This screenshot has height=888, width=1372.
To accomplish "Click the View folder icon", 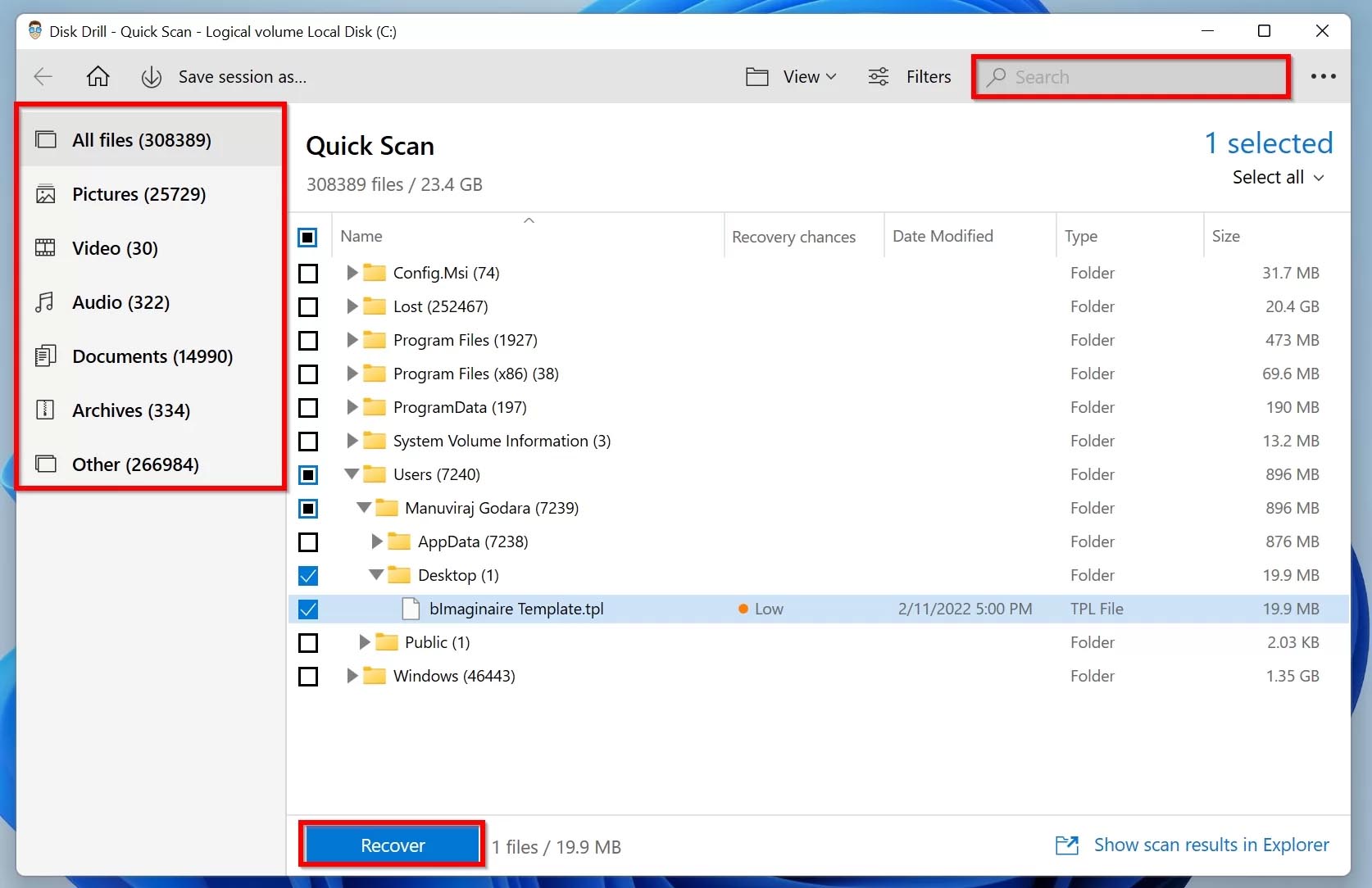I will (x=757, y=77).
